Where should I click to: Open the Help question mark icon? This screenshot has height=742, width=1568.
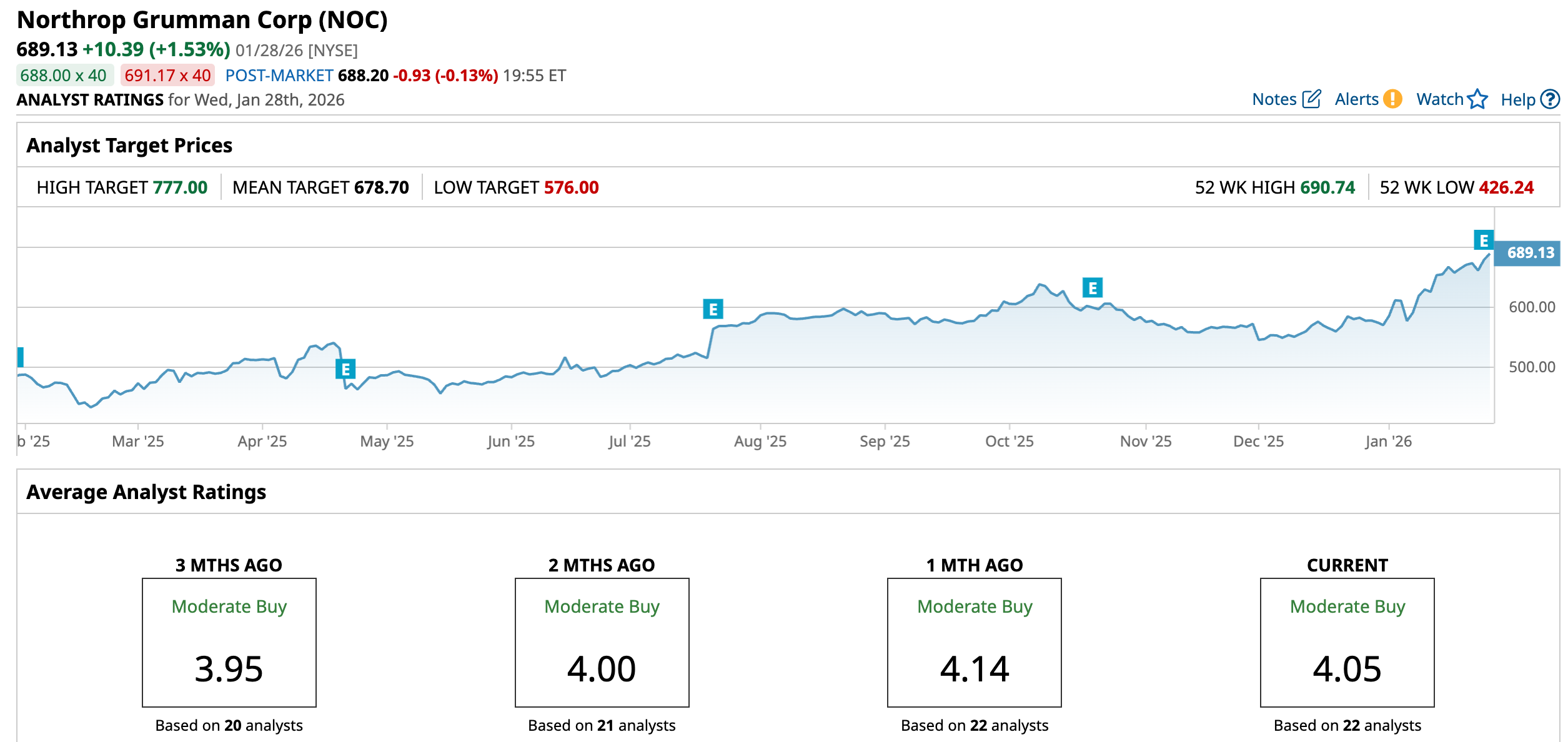point(1550,99)
